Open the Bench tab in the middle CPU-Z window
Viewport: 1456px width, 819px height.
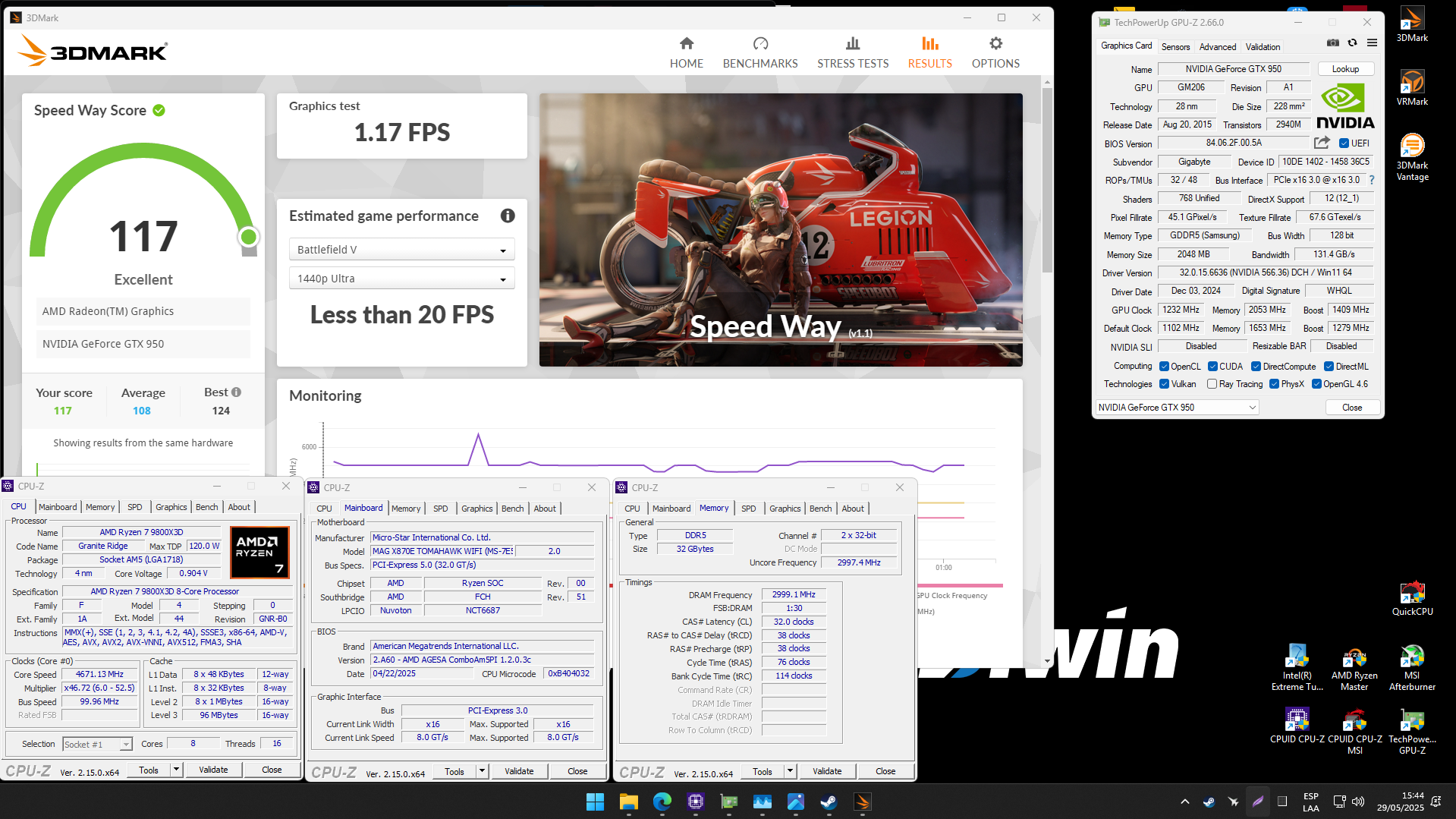tap(512, 509)
